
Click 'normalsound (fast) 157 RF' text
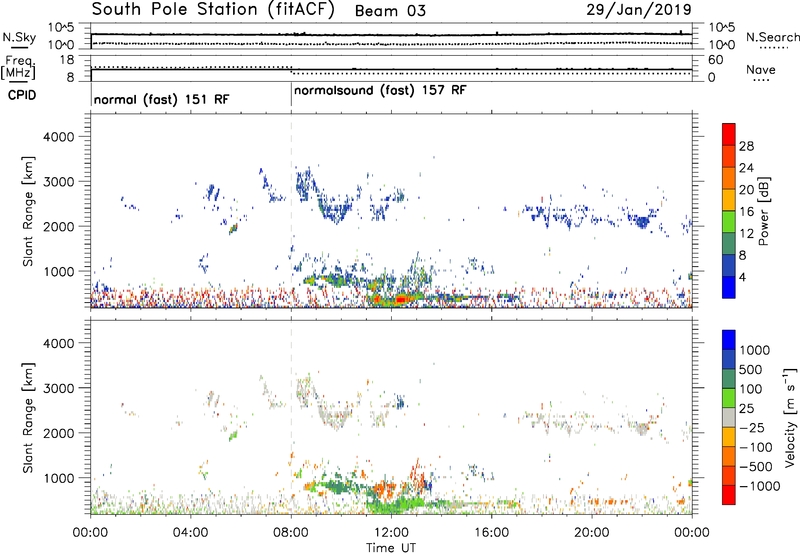click(x=380, y=91)
